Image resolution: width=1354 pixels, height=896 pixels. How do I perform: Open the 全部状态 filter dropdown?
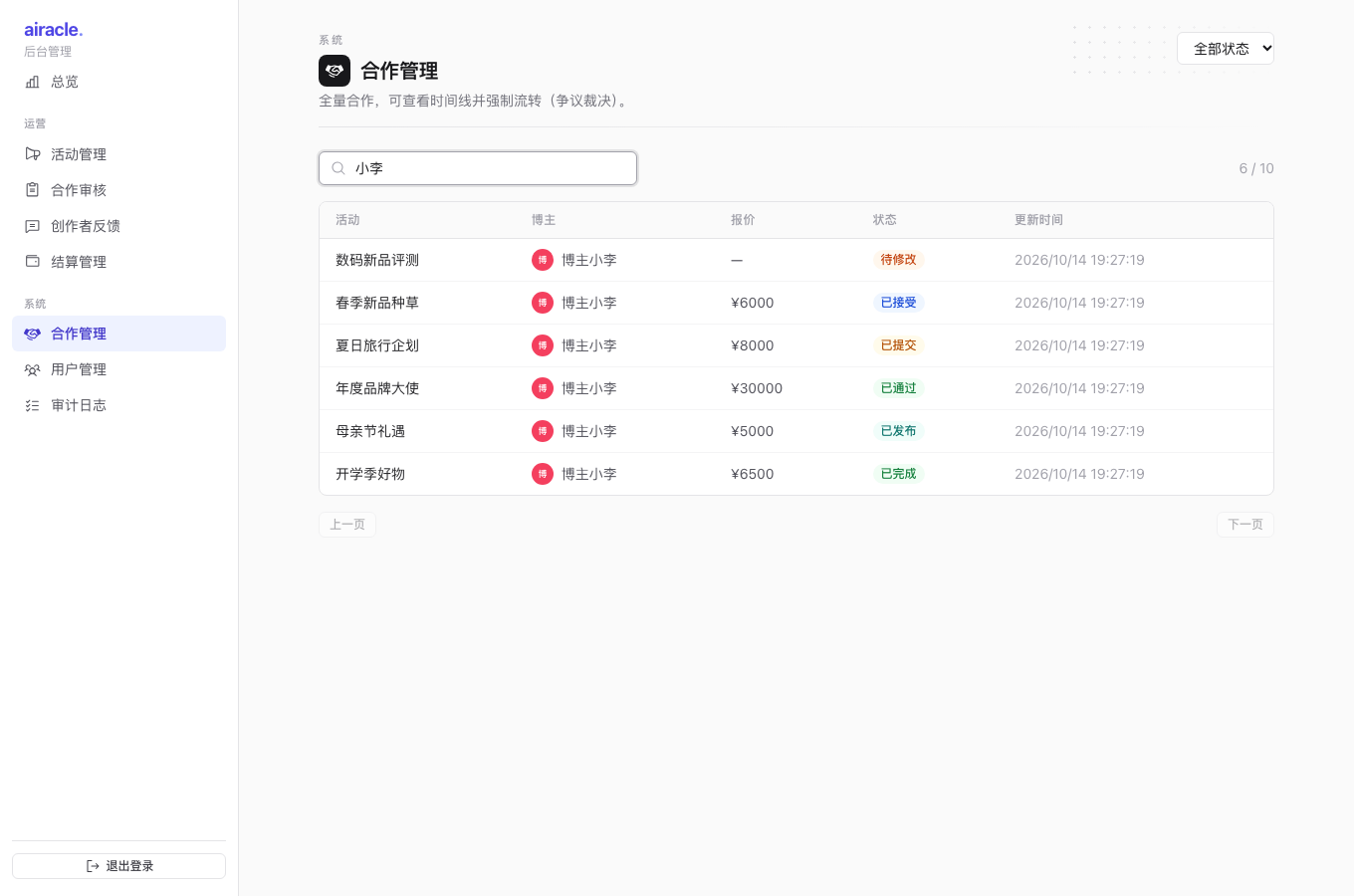pyautogui.click(x=1226, y=49)
